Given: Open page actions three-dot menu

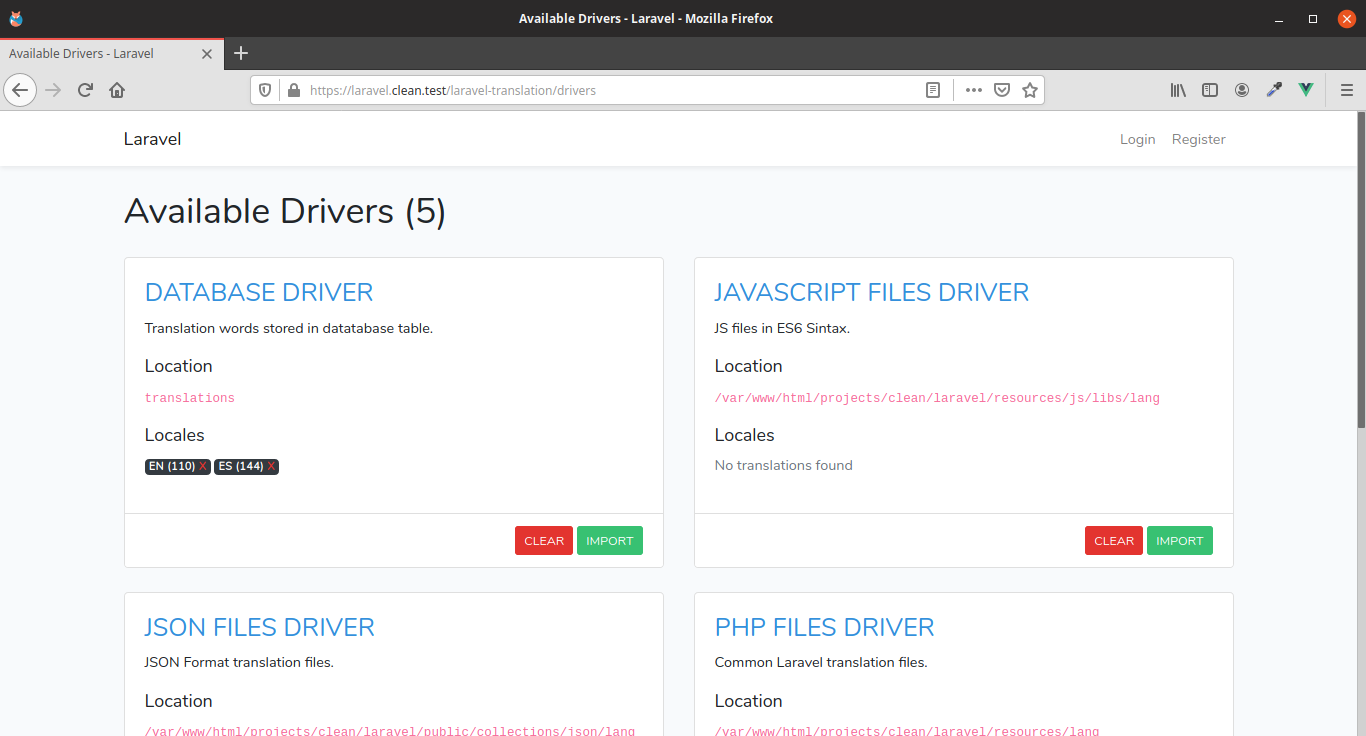Looking at the screenshot, I should (x=973, y=90).
